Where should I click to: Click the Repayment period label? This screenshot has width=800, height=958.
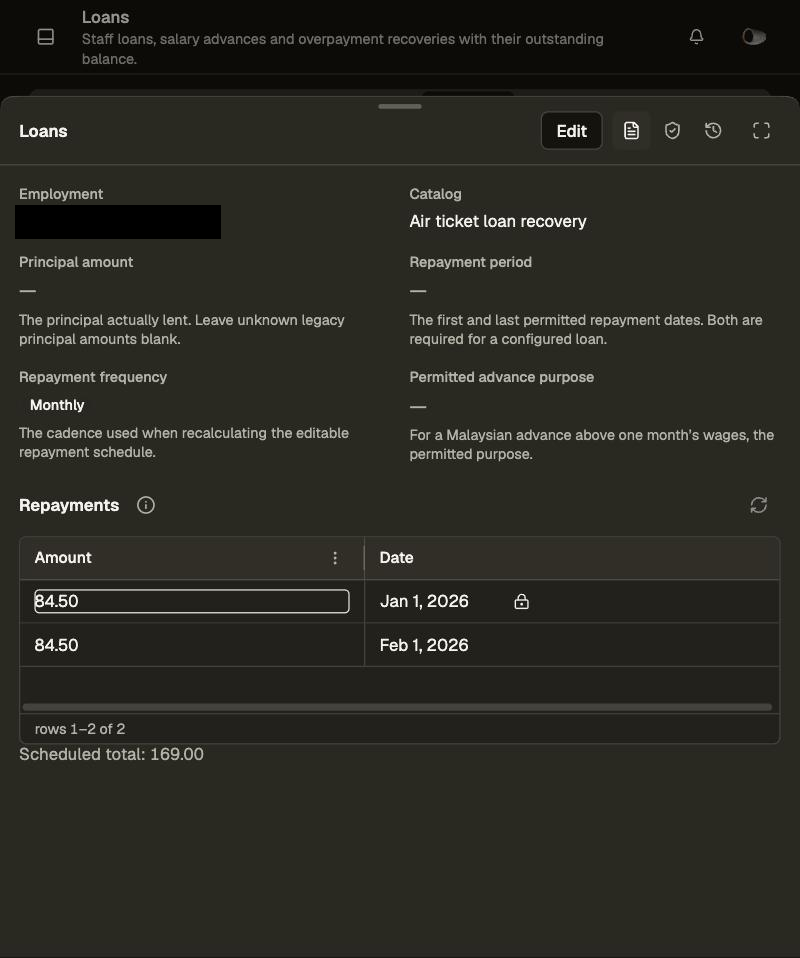(471, 262)
